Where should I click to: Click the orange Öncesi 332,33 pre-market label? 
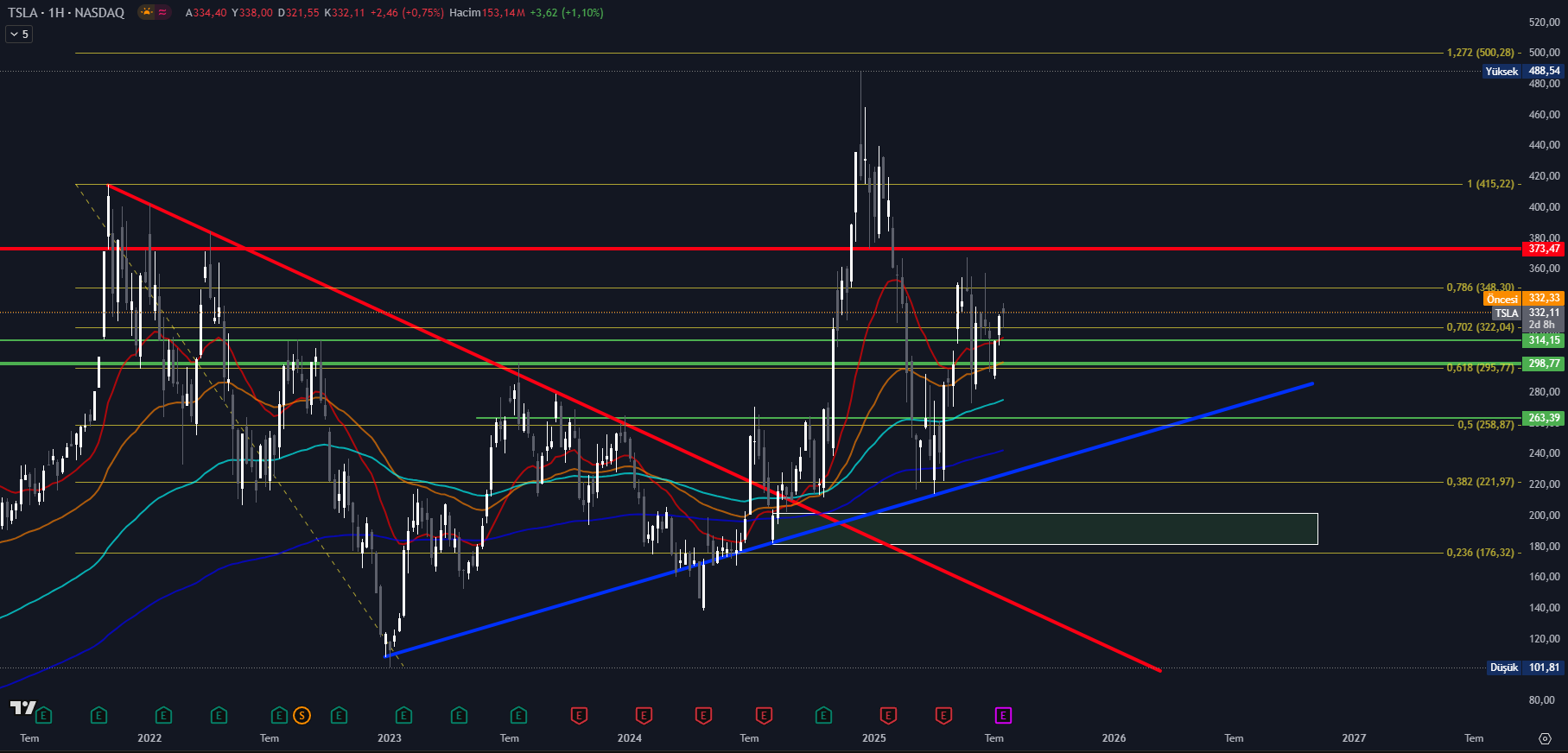coord(1524,299)
